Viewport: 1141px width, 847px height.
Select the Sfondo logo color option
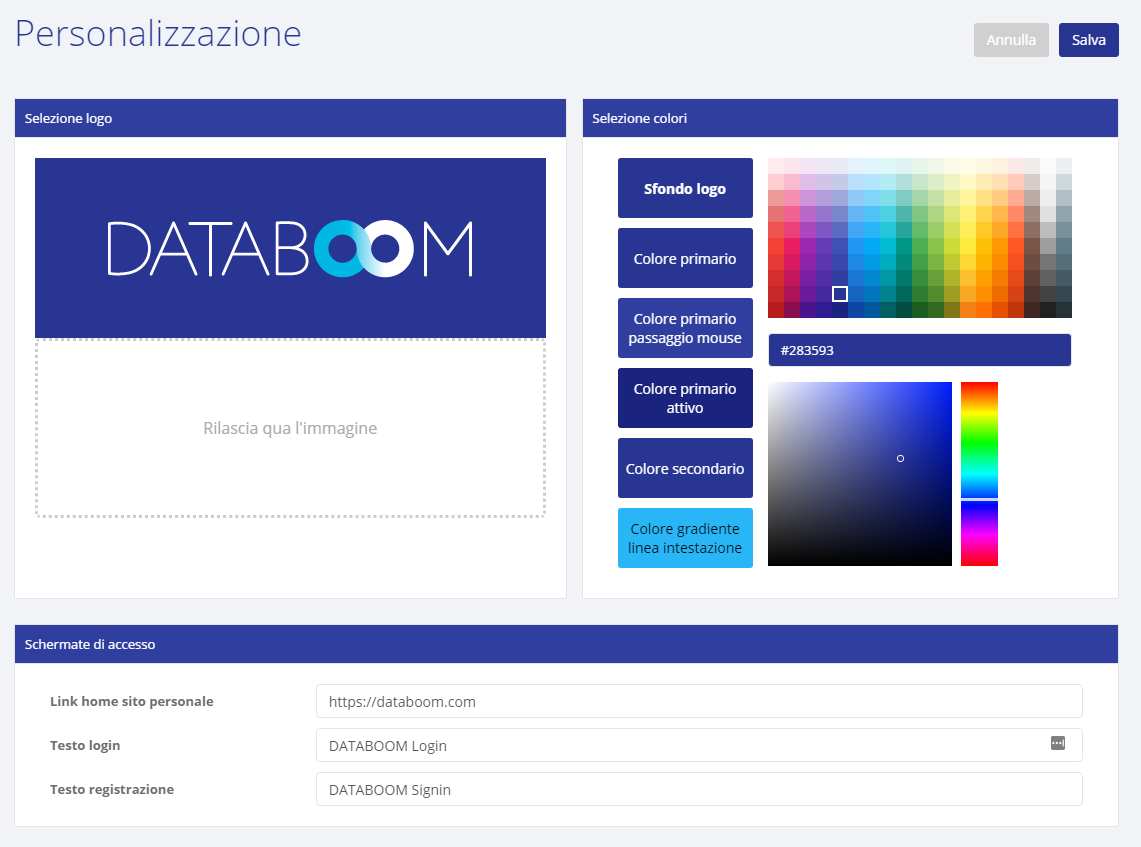[x=685, y=188]
